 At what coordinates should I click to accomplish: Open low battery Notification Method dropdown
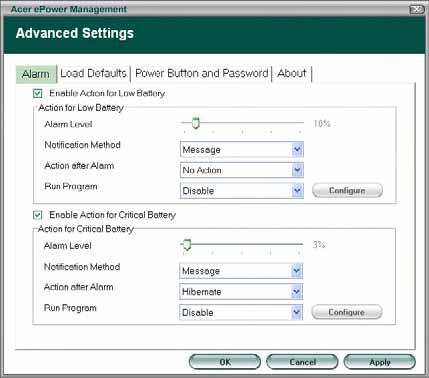point(242,150)
